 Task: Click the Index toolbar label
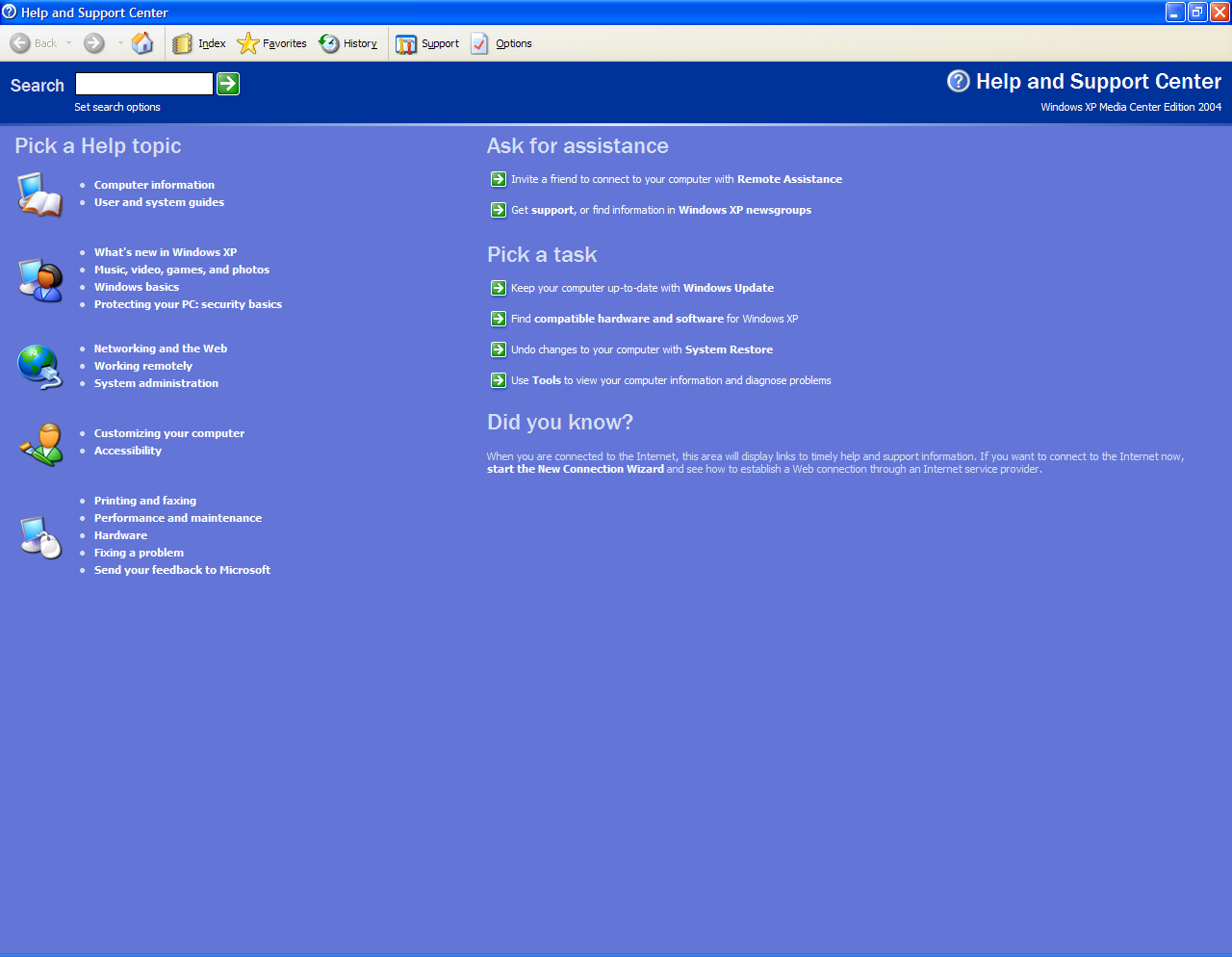click(x=212, y=43)
